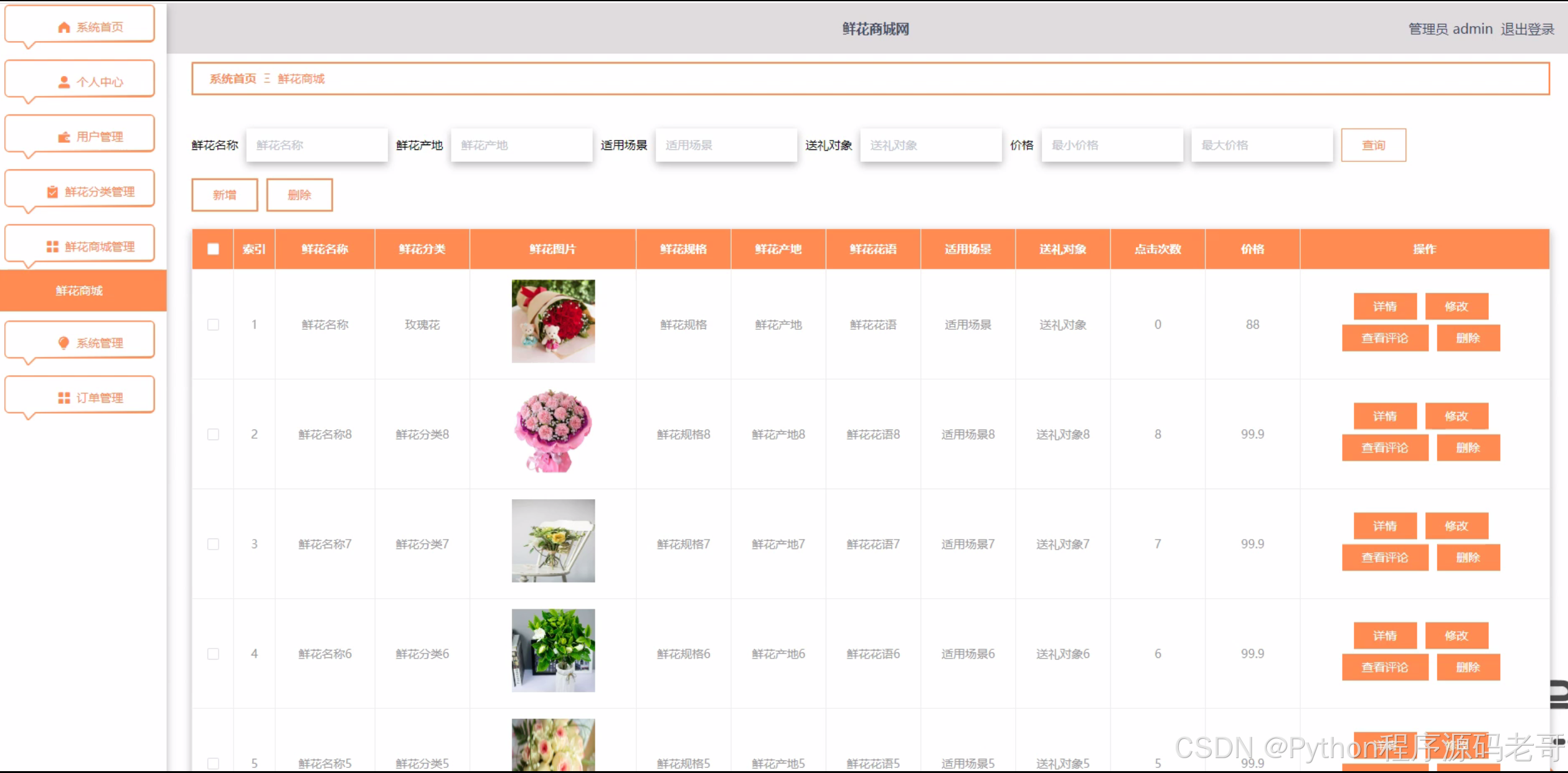
Task: Click the home icon beside 系统首页
Action: point(64,27)
